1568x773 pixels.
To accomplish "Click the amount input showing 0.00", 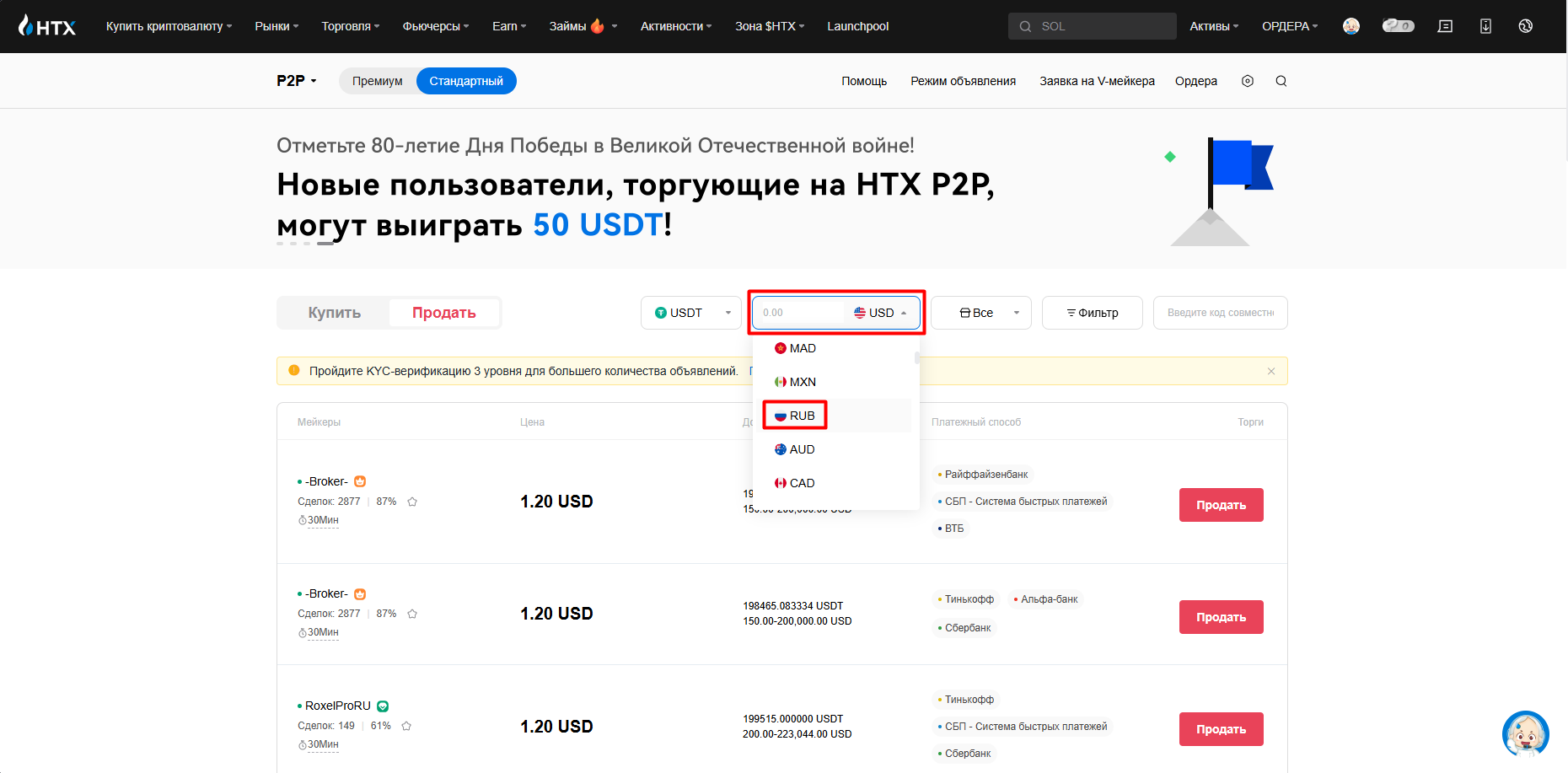I will coord(799,313).
